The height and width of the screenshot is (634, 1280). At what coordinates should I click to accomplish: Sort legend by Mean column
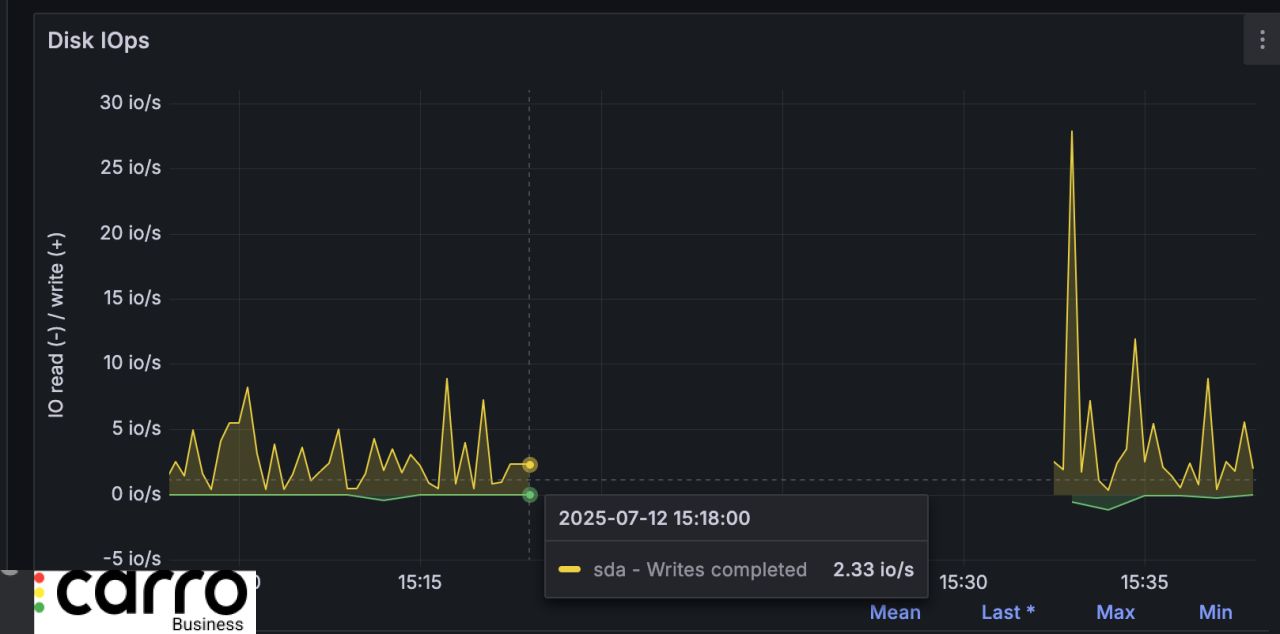894,612
